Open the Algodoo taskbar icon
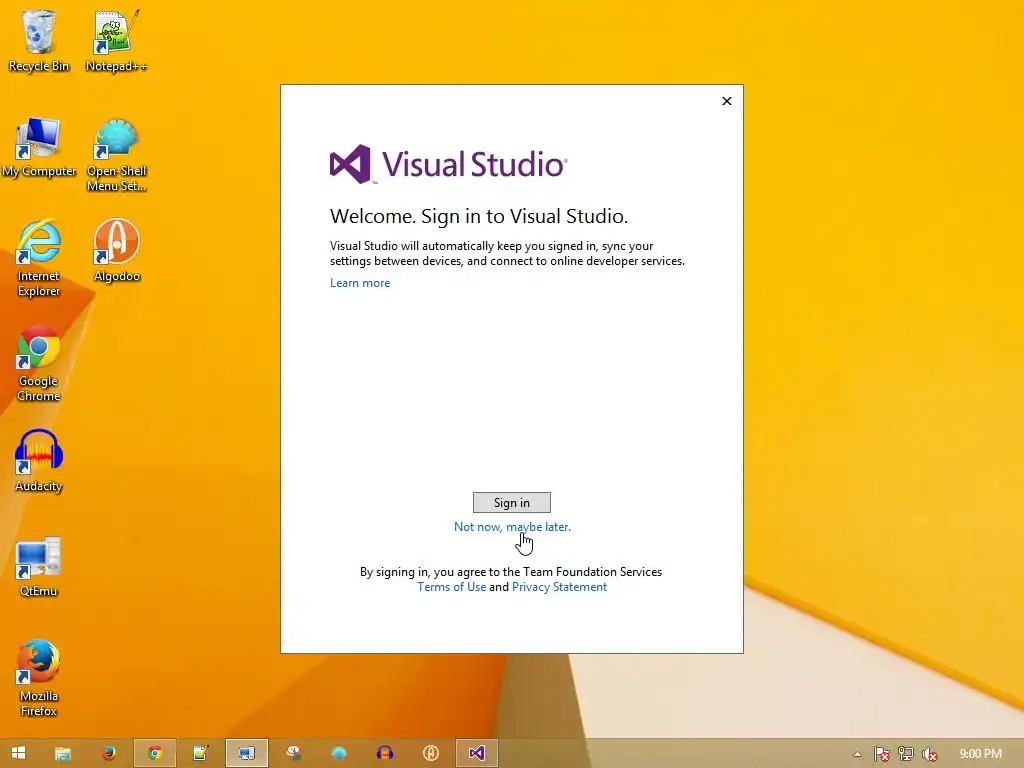The width and height of the screenshot is (1024, 768). (x=430, y=753)
